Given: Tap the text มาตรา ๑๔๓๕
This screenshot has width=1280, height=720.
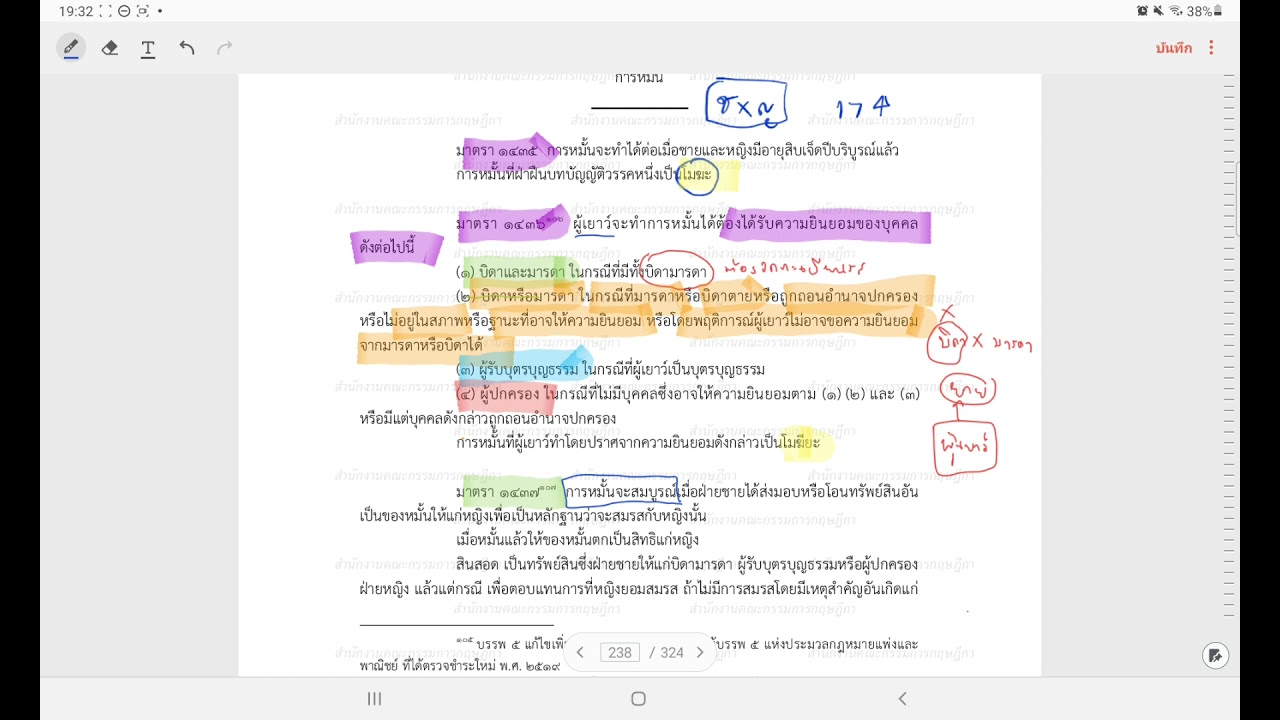Looking at the screenshot, I should click(496, 150).
